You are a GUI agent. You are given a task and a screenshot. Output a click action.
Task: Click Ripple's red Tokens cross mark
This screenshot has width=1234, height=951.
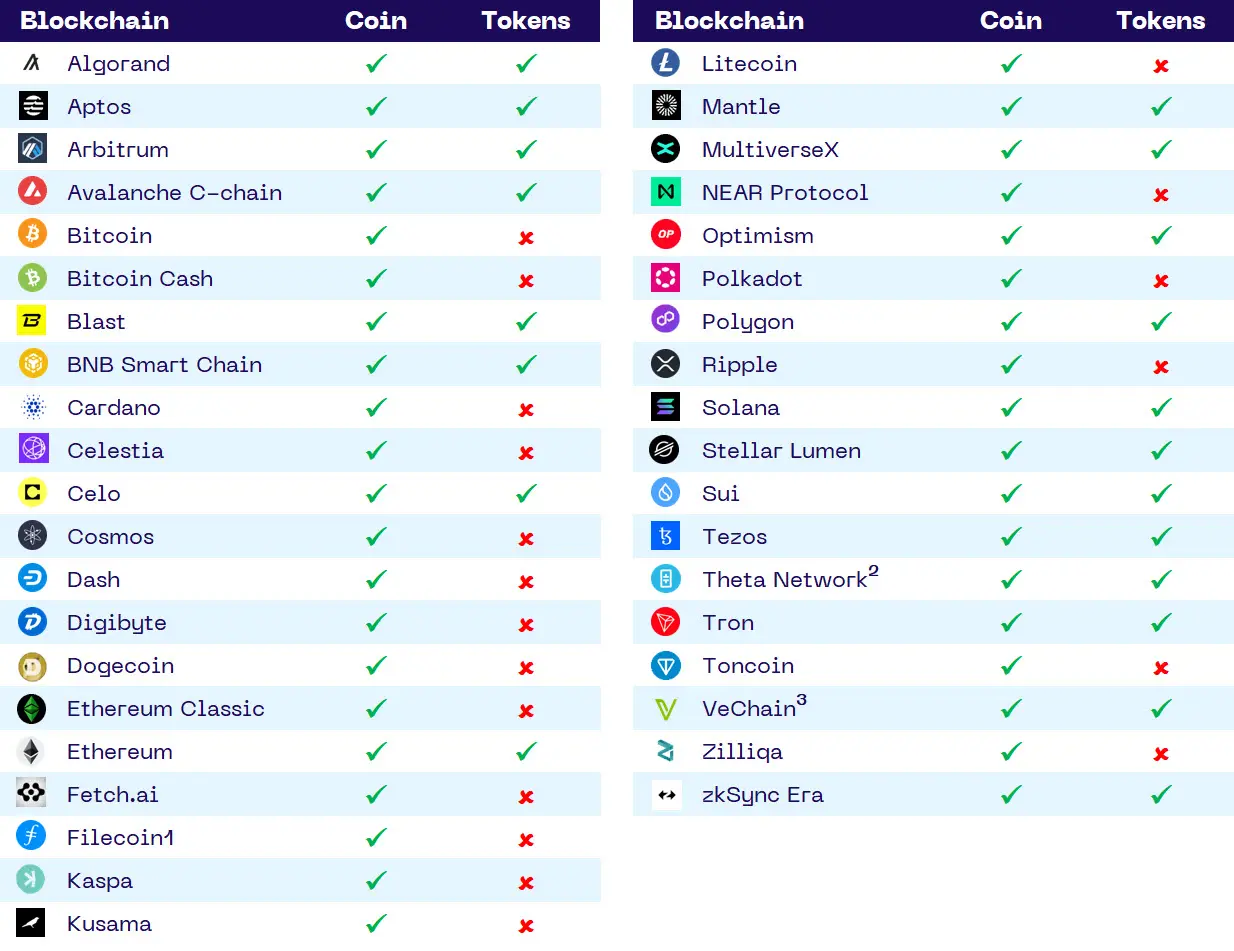coord(1161,366)
